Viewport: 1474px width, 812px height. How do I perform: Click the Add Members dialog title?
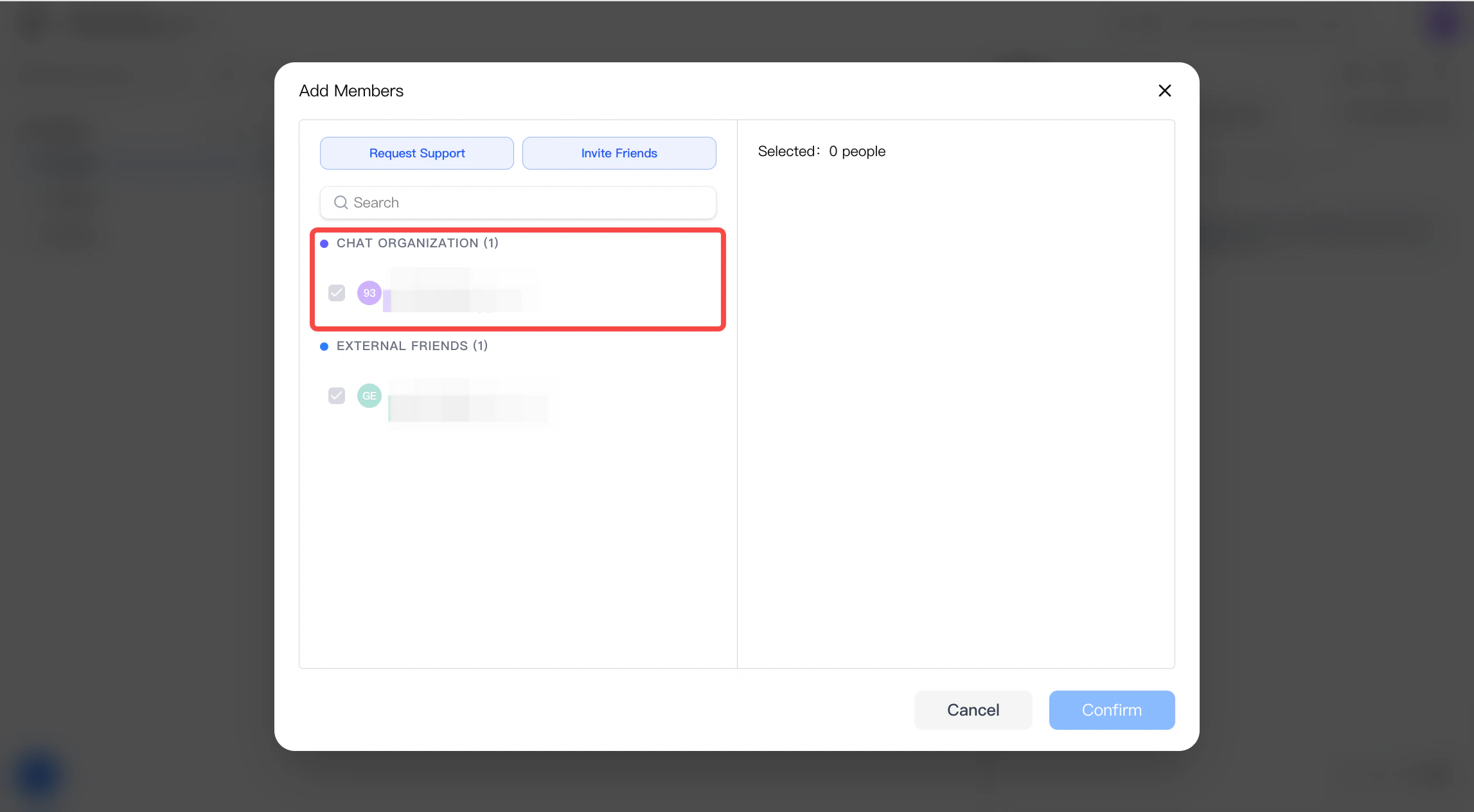(351, 91)
